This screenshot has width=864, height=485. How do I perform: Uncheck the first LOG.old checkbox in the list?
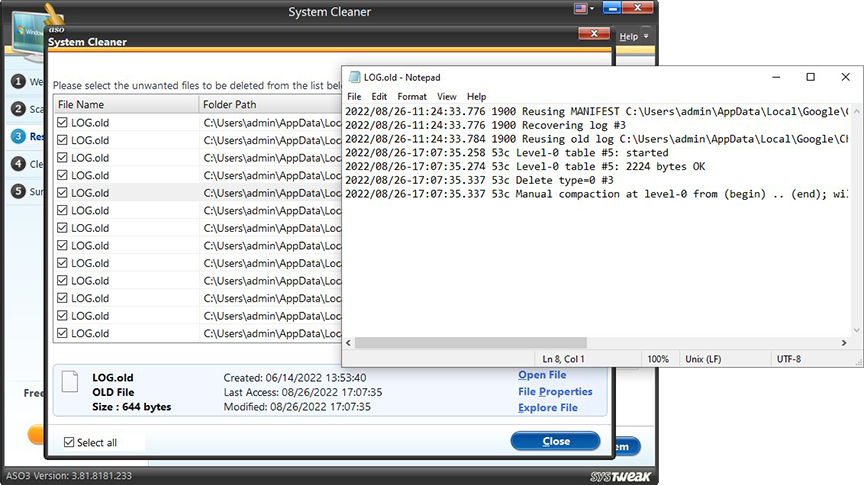tap(62, 122)
